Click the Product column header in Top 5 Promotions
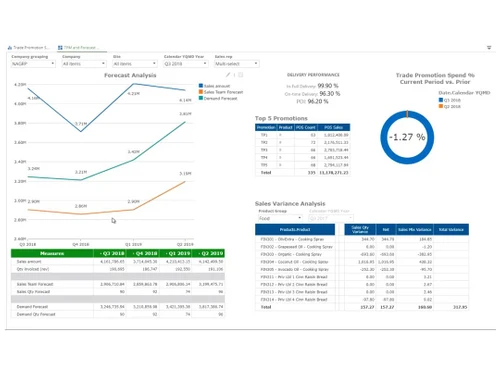 (x=286, y=127)
